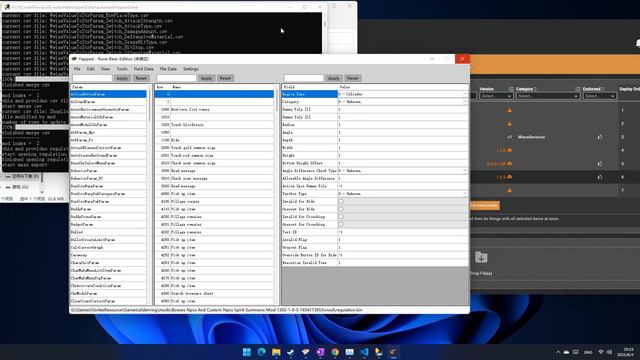
Task: Tick the Grayout for Ride checkbox
Action: (x=340, y=209)
